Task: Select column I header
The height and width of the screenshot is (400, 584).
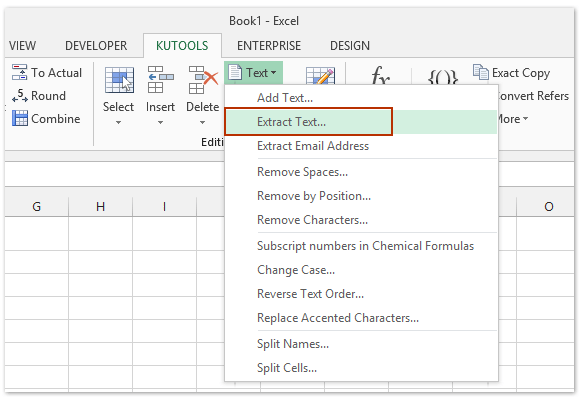Action: [x=164, y=206]
